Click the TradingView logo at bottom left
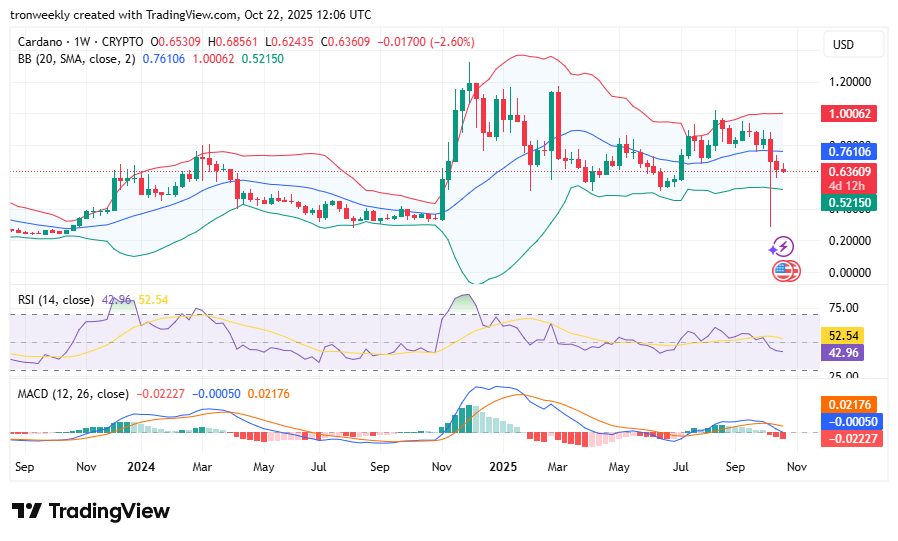 [x=91, y=511]
